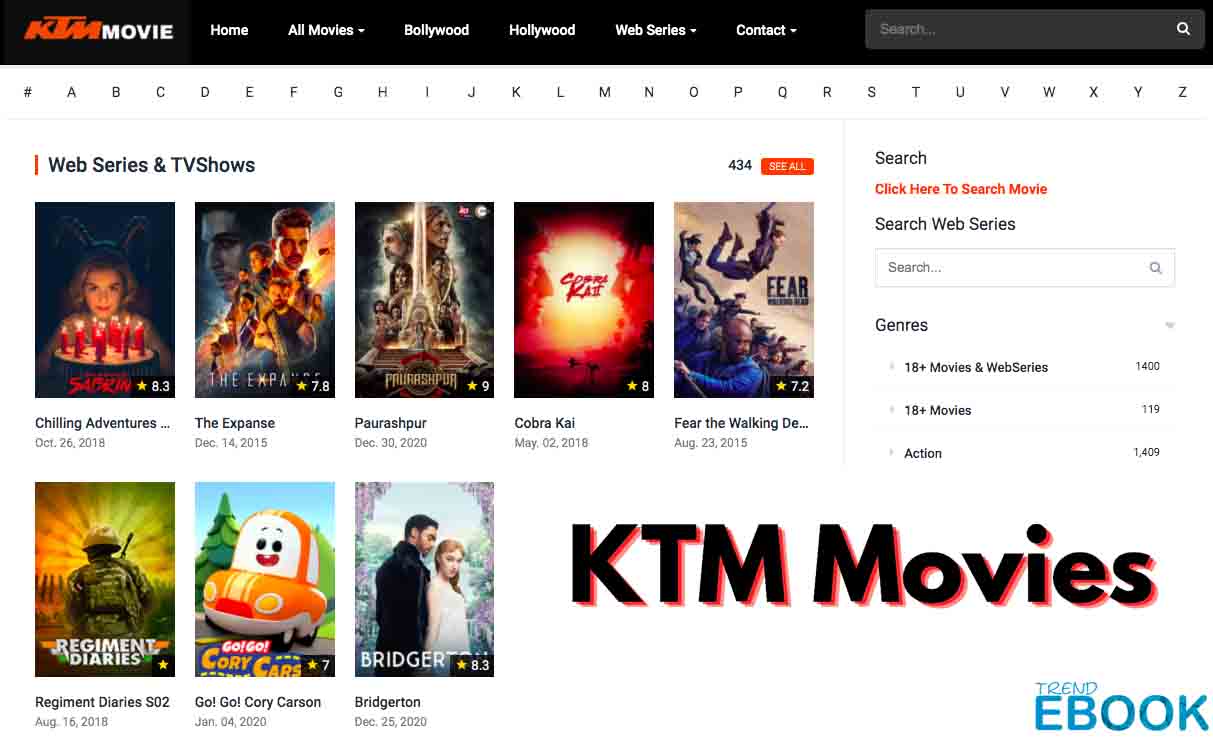The height and width of the screenshot is (739, 1213).
Task: Collapse the Genres section arrow
Action: [x=1170, y=326]
